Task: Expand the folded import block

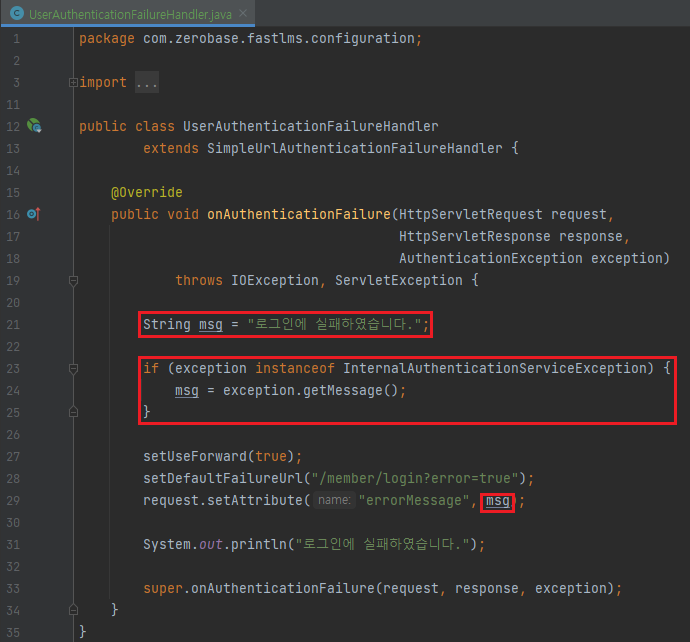Action: [x=73, y=82]
